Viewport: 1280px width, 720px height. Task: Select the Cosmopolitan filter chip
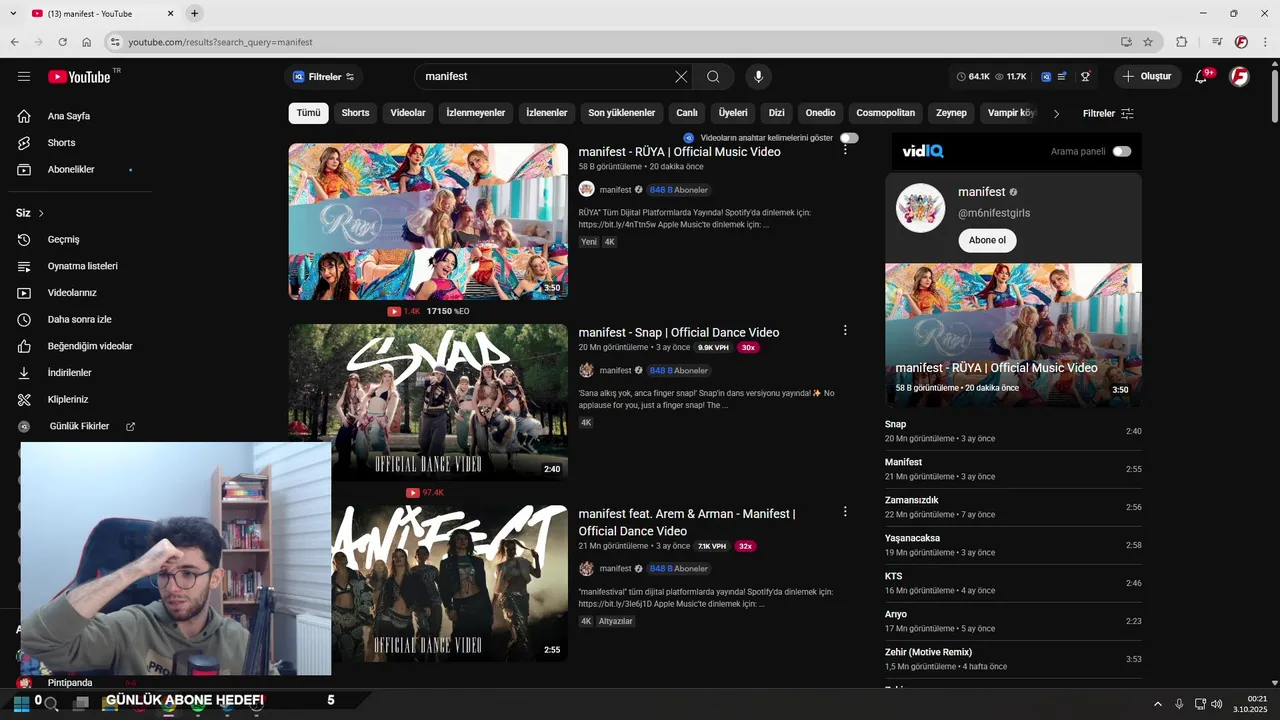click(x=885, y=113)
